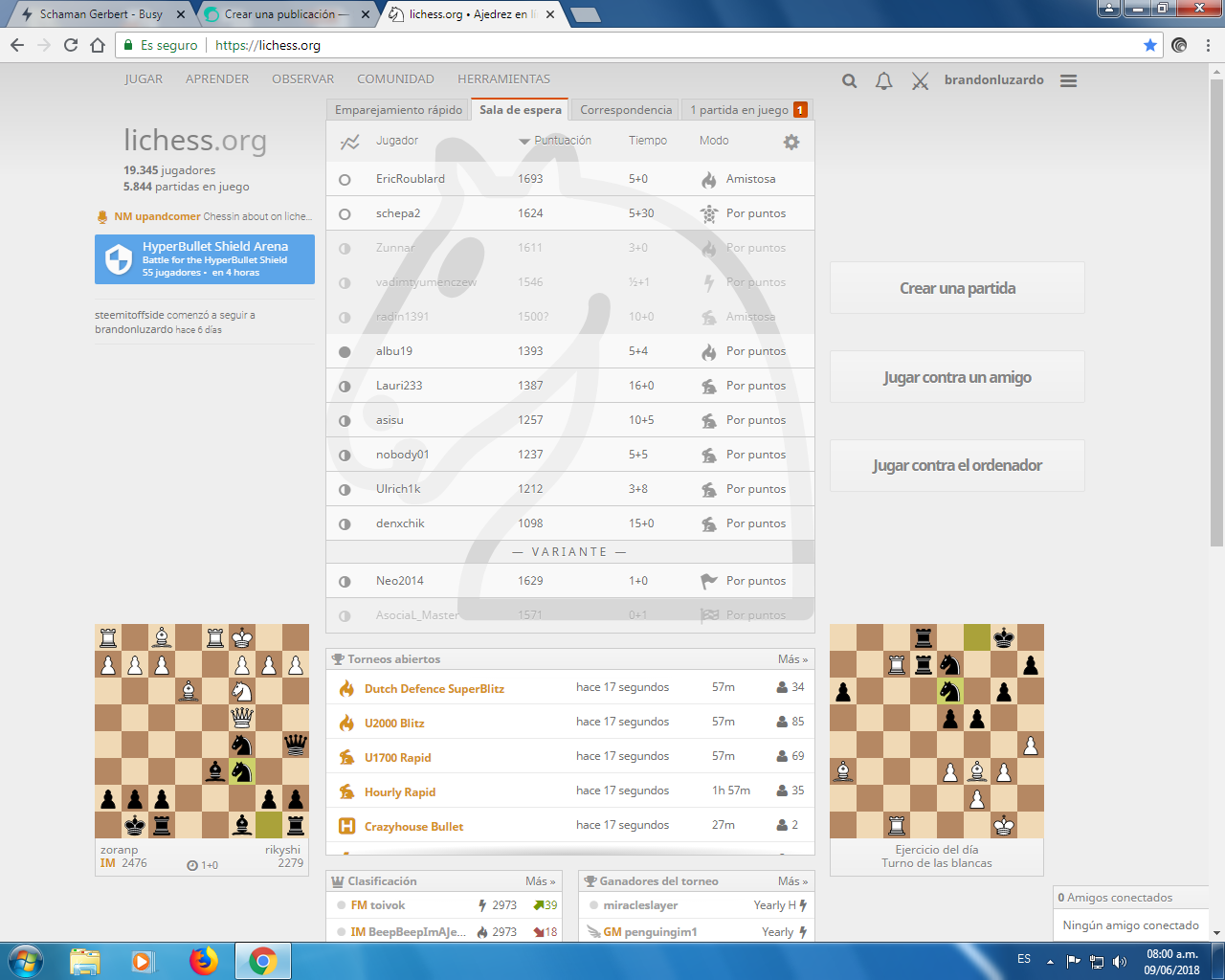Click the turtle icon in schepa2 row
This screenshot has height=980, width=1225.
(709, 213)
